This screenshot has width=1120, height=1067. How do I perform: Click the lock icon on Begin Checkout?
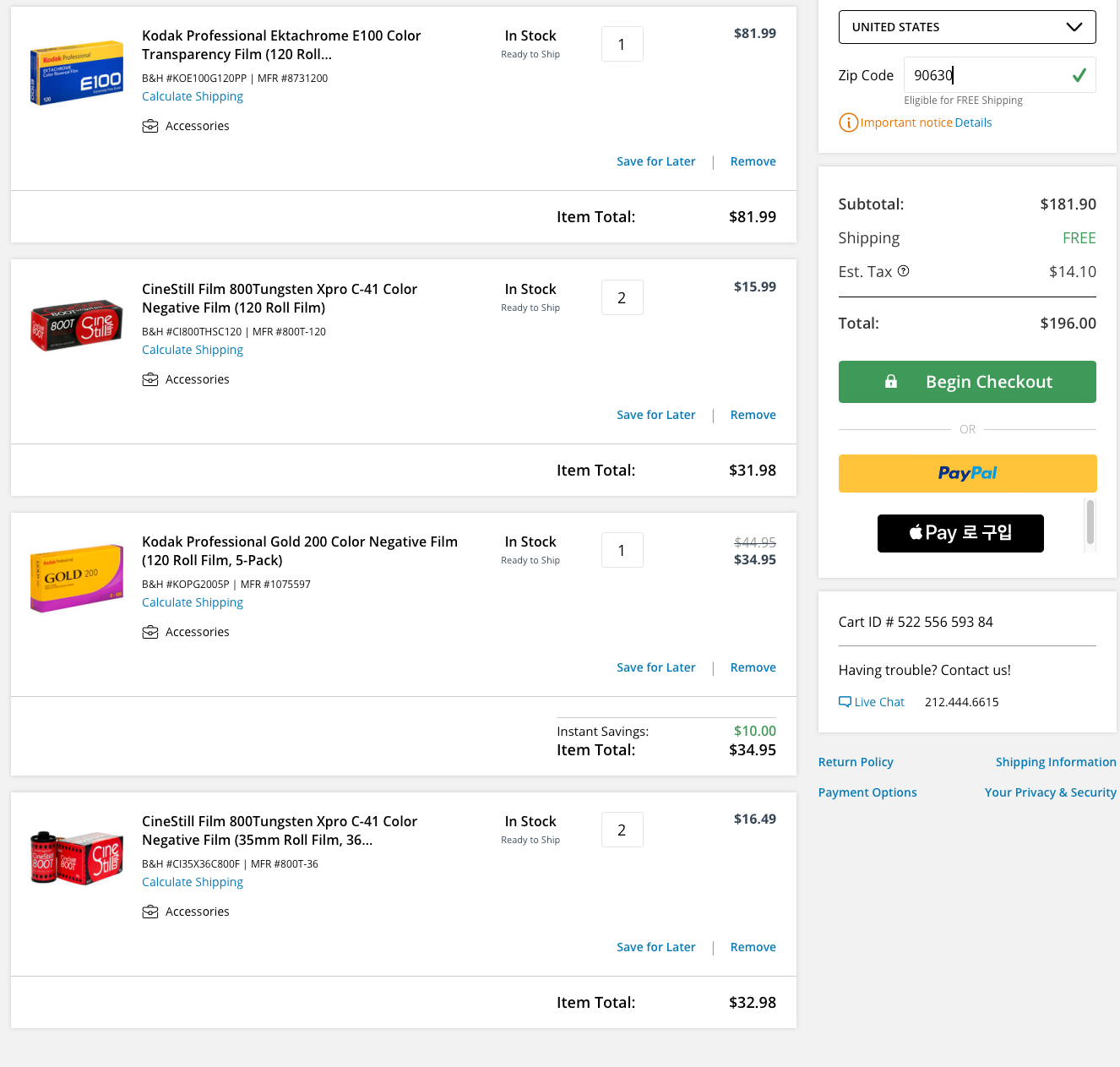pyautogui.click(x=891, y=381)
